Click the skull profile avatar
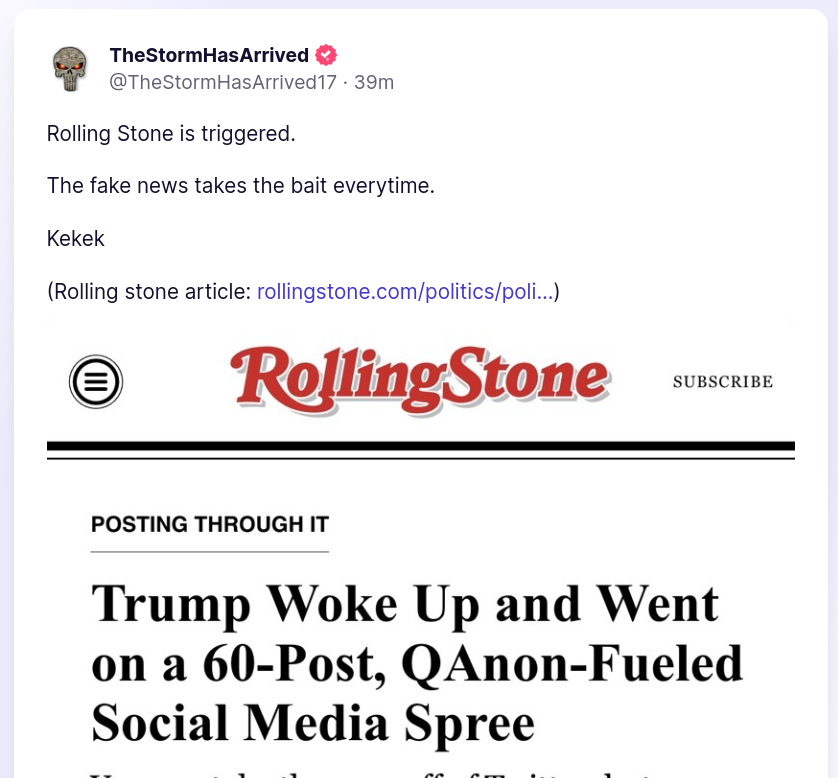 70,68
